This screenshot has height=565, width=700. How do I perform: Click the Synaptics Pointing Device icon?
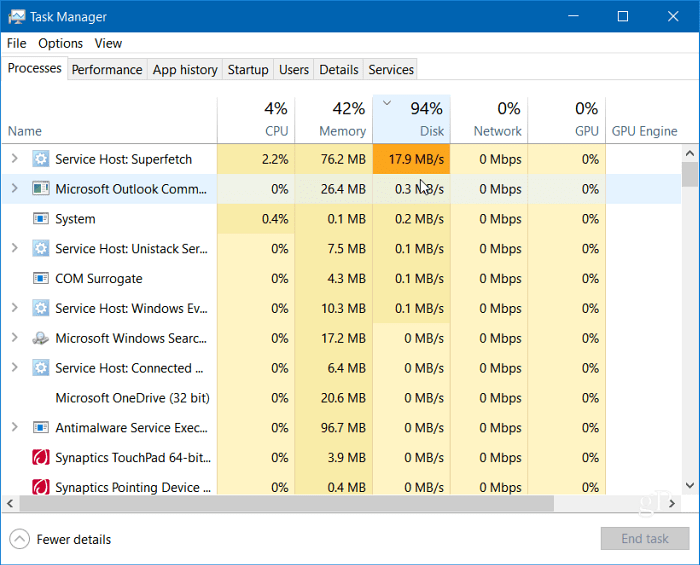tap(41, 488)
